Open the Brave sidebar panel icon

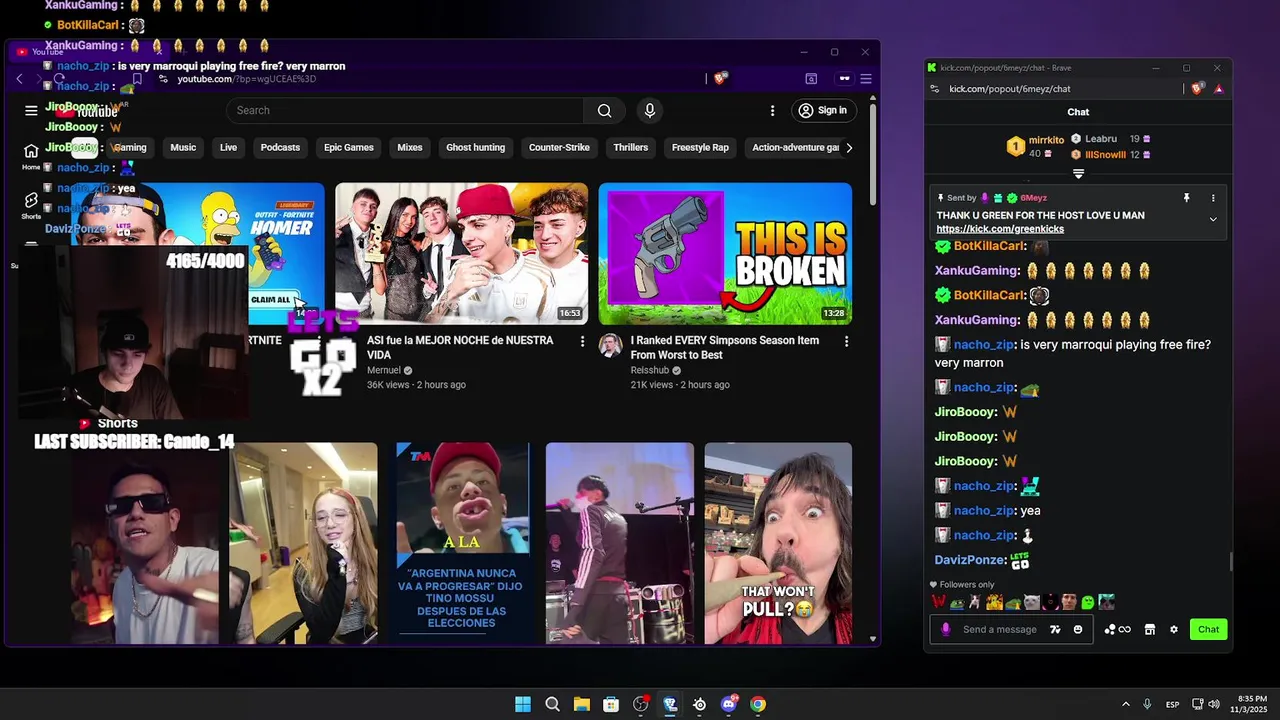click(811, 79)
